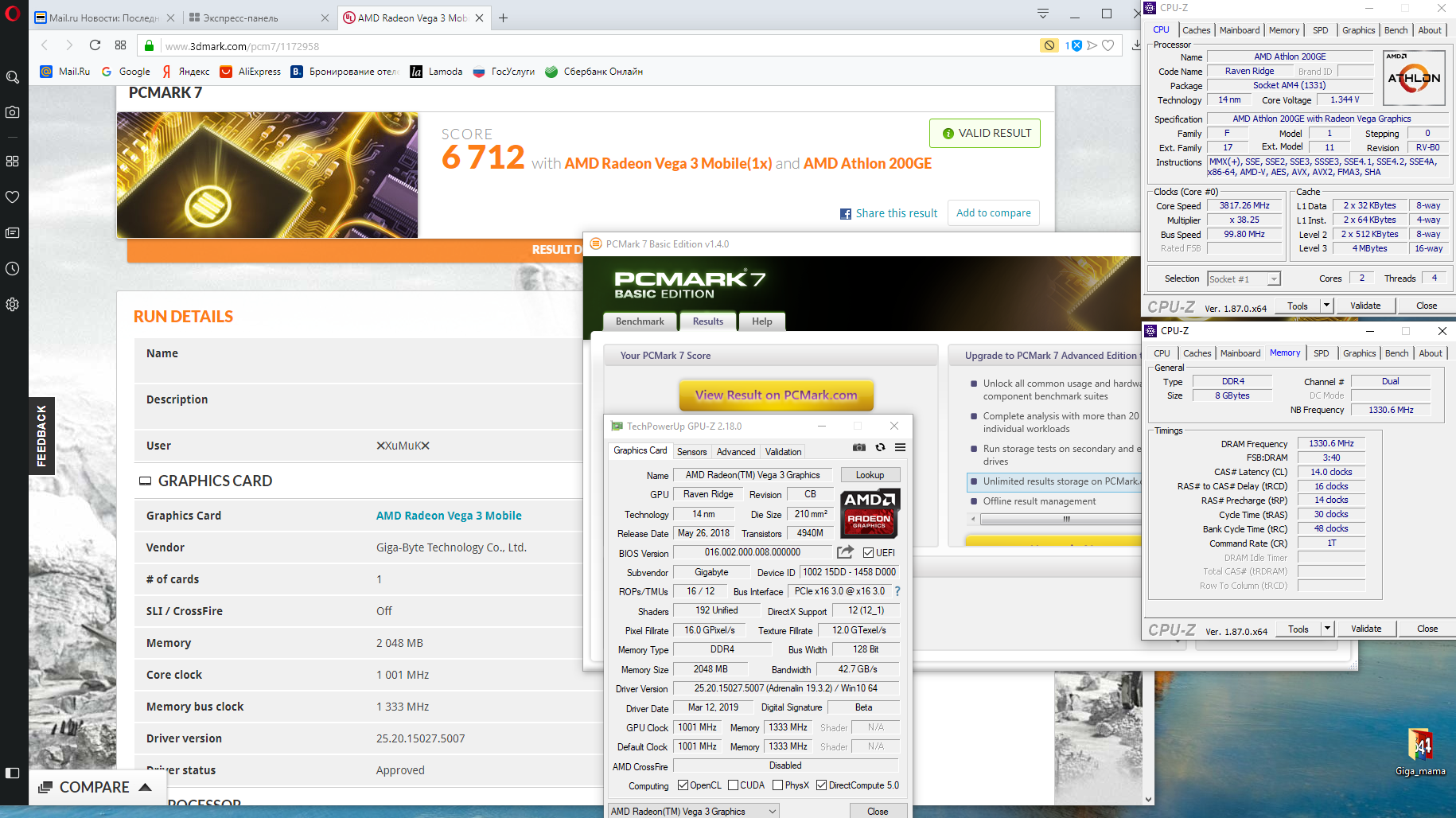View the site security padlock info
Viewport: 1456px width, 818px height.
click(x=149, y=46)
